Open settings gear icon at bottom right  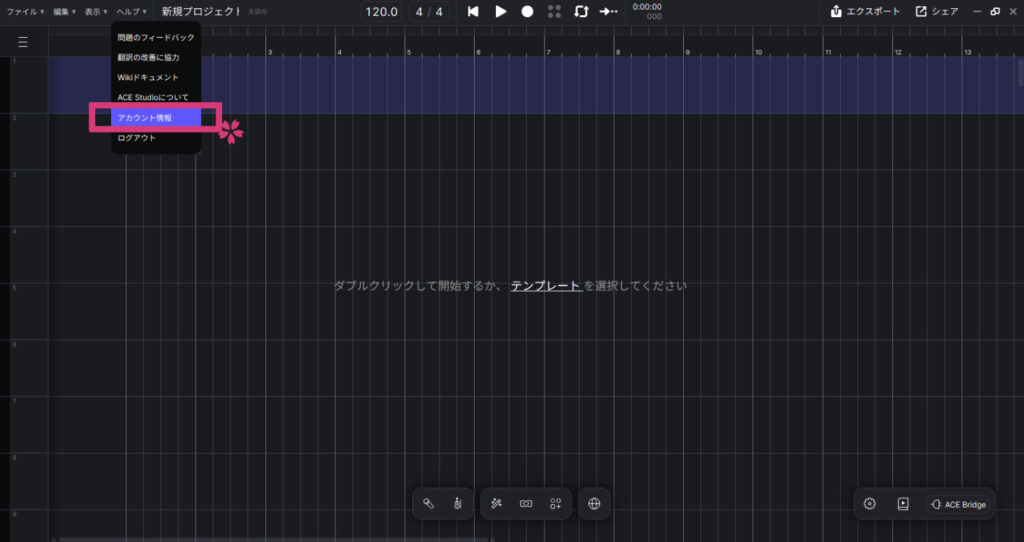[870, 504]
